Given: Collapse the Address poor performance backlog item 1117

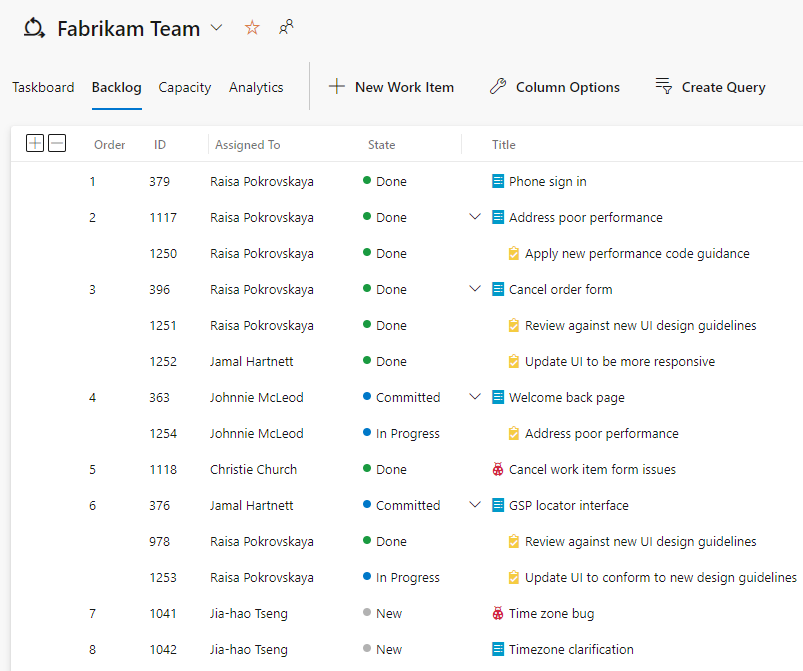Looking at the screenshot, I should click(475, 217).
